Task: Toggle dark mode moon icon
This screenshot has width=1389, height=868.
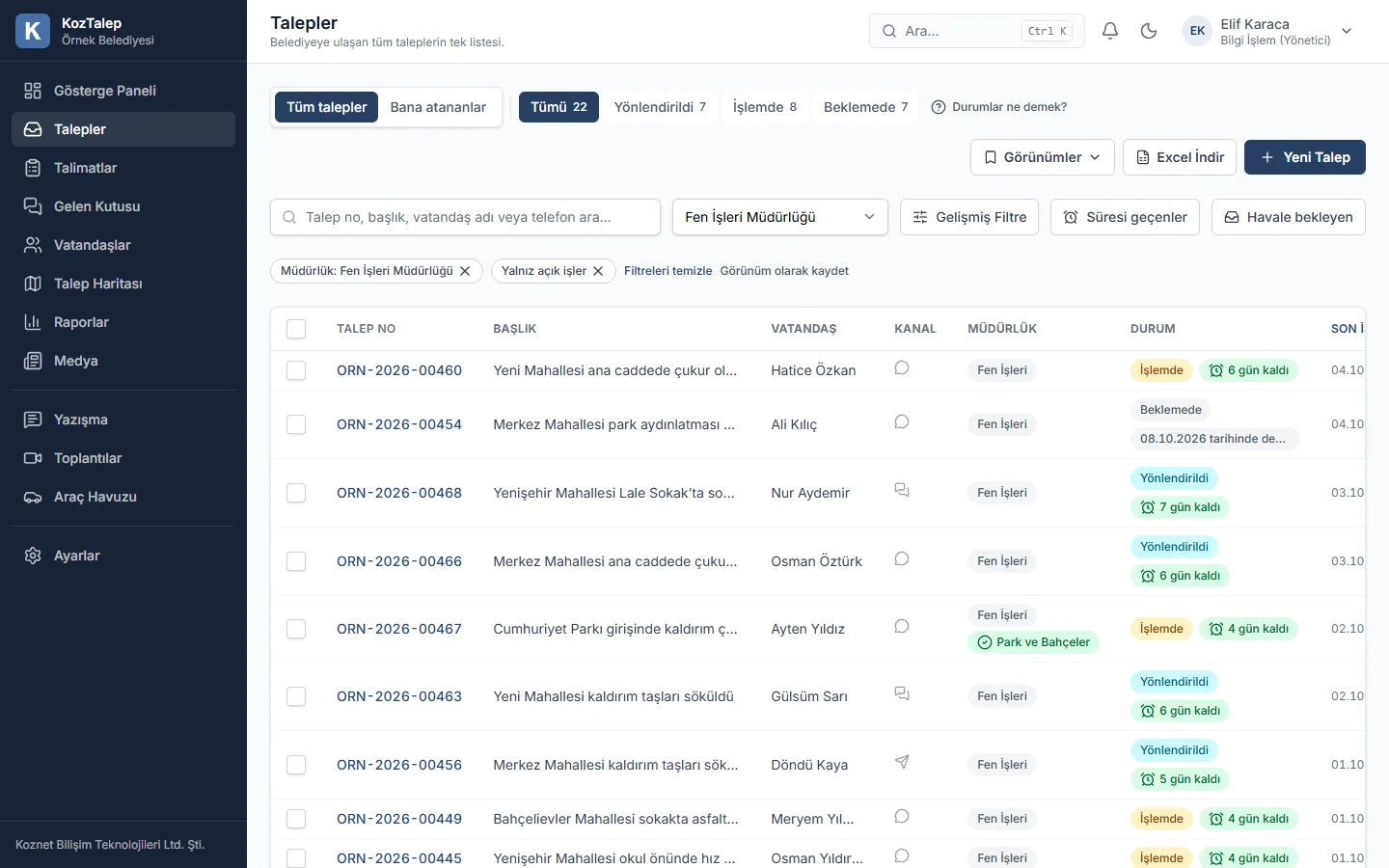Action: click(1149, 31)
